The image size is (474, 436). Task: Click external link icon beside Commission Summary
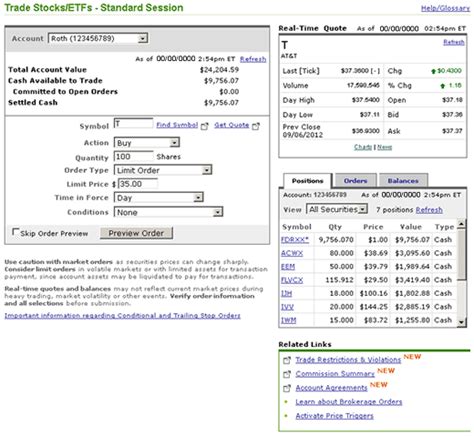click(287, 374)
